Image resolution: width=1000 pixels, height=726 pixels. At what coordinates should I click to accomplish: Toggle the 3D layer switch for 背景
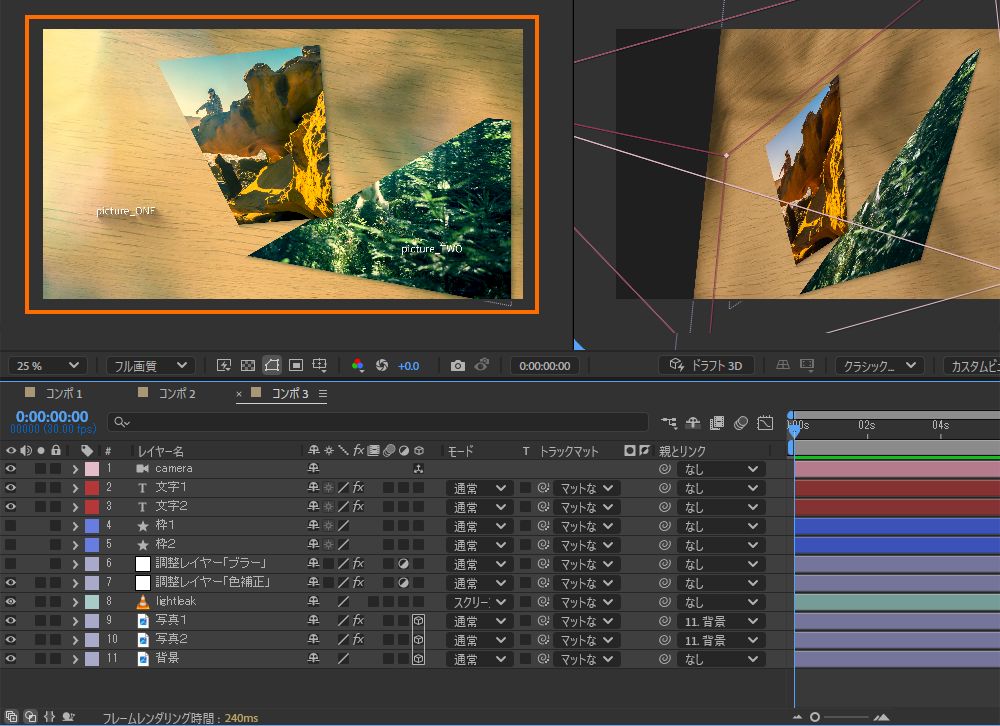[x=419, y=659]
